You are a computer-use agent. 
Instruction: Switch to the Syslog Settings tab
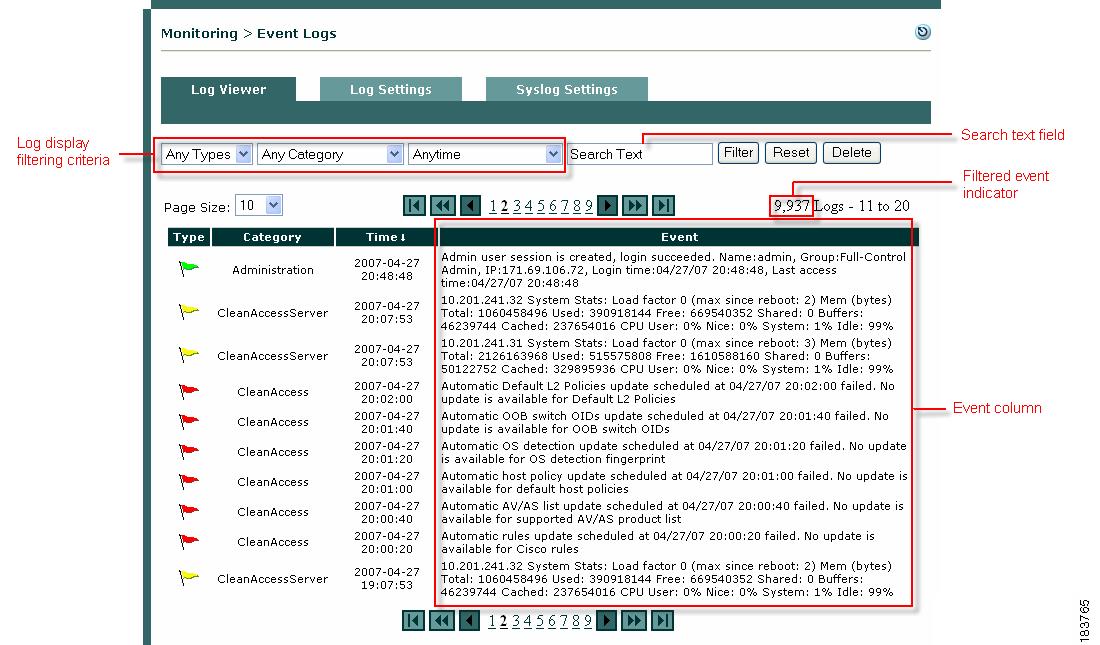coord(566,89)
